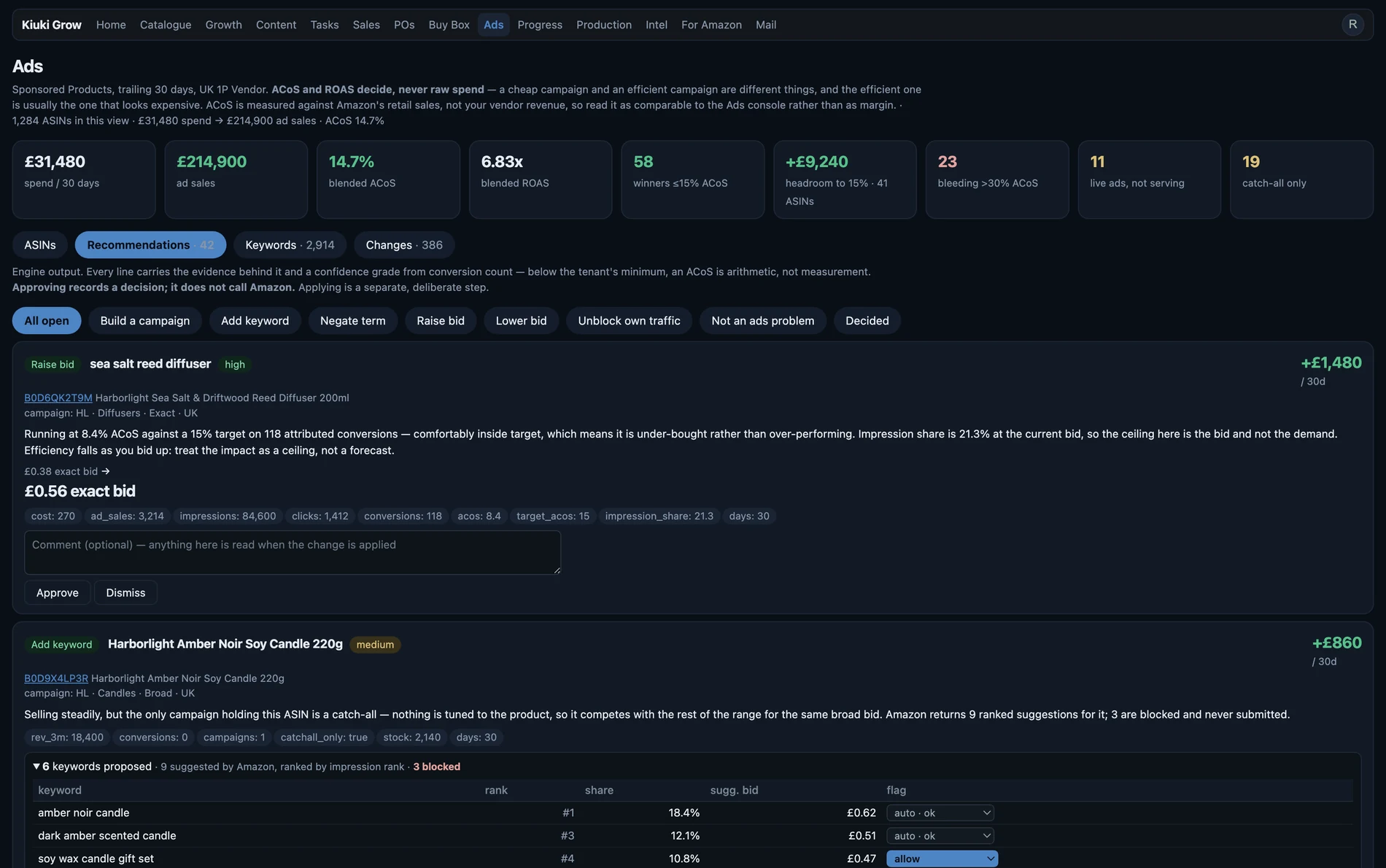
Task: Open the Mail nav item
Action: (x=766, y=24)
